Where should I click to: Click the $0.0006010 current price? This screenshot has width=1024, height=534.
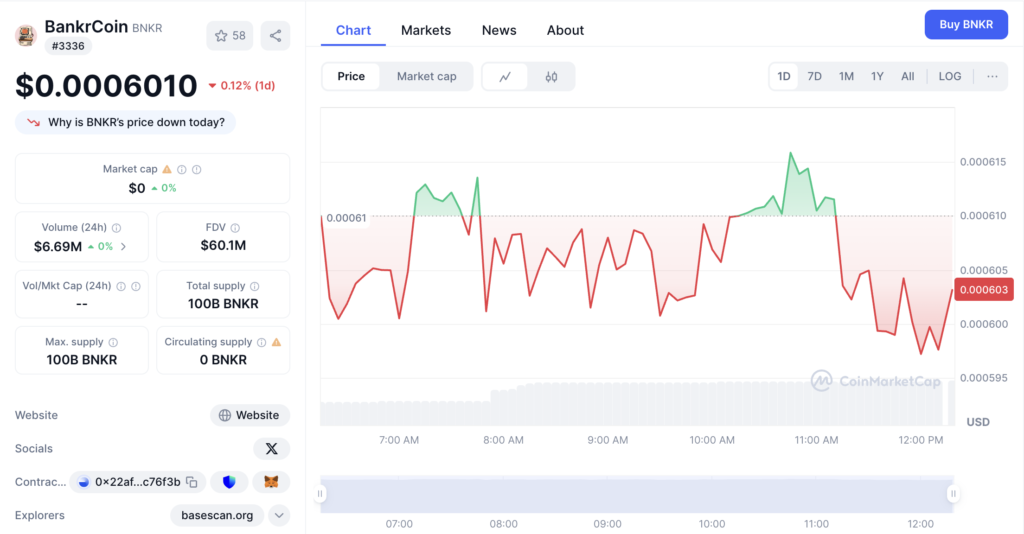coord(106,86)
